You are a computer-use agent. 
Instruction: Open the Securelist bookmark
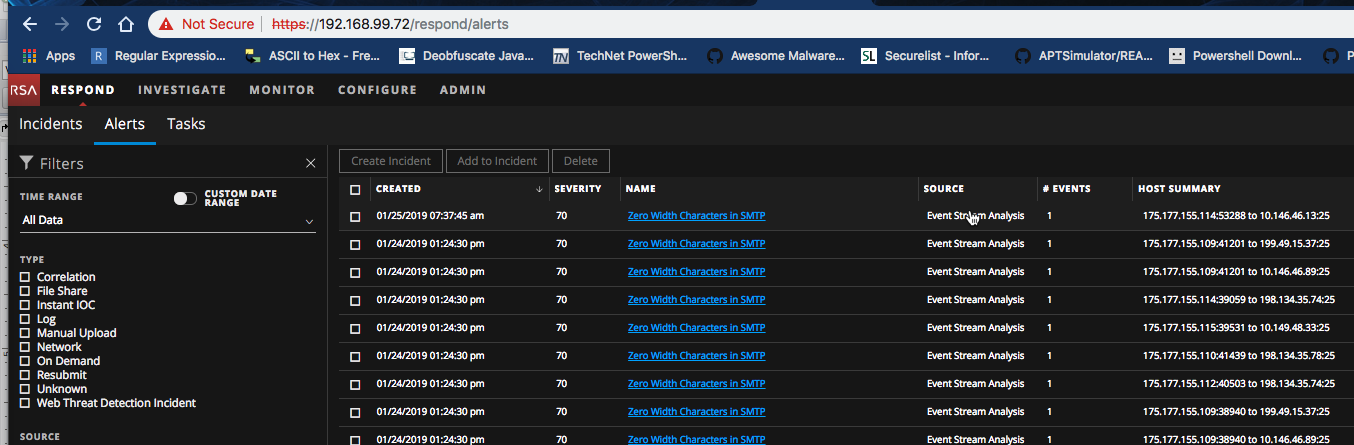pos(928,56)
